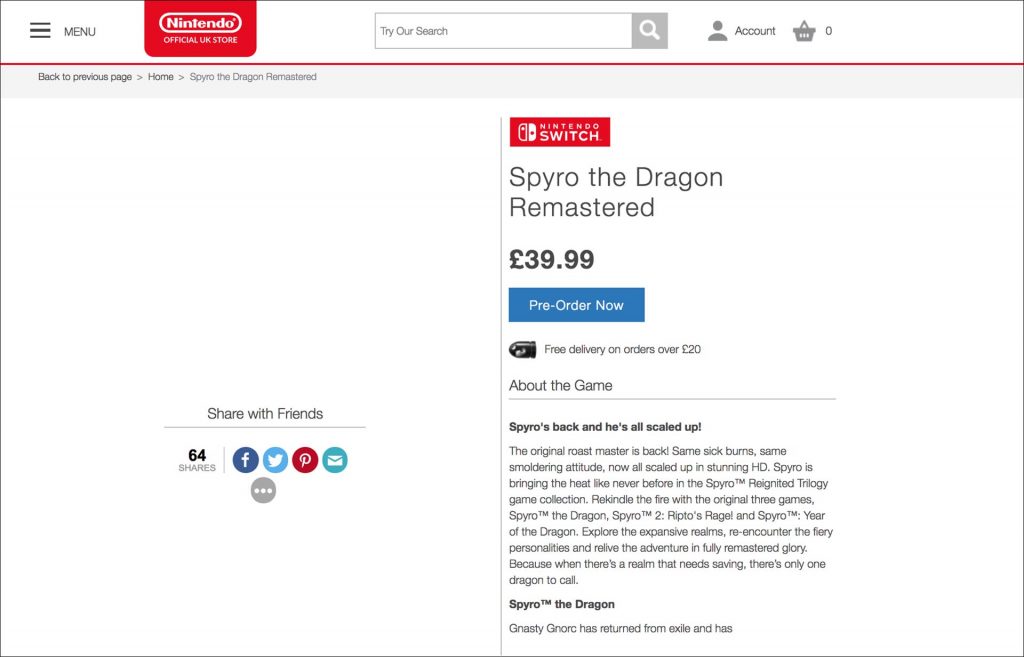Click the Nintendo Switch platform logo

(559, 132)
